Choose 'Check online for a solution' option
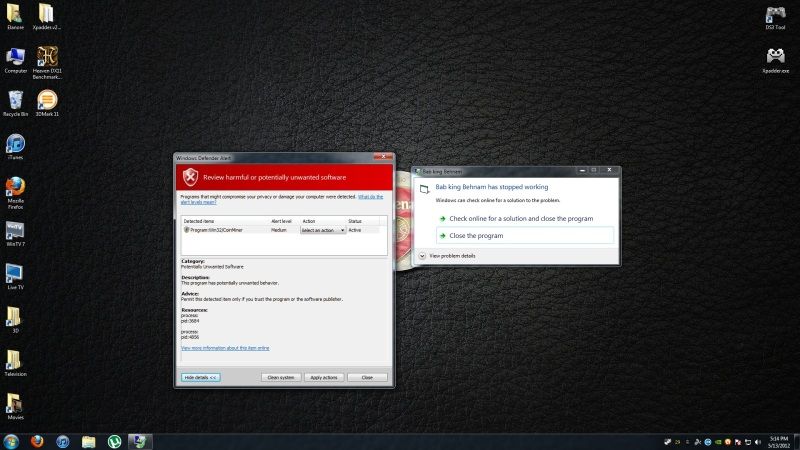 point(520,218)
